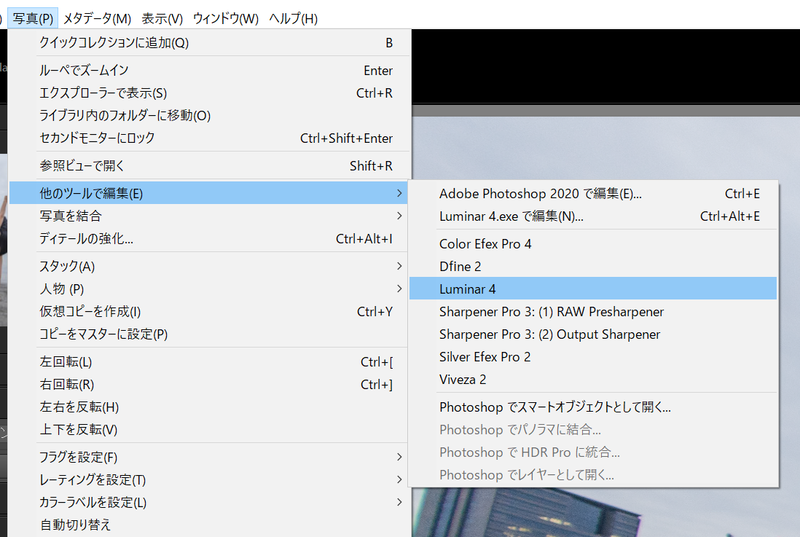The height and width of the screenshot is (537, 800).
Task: Expand 人物 (P) submenu
Action: click(208, 289)
